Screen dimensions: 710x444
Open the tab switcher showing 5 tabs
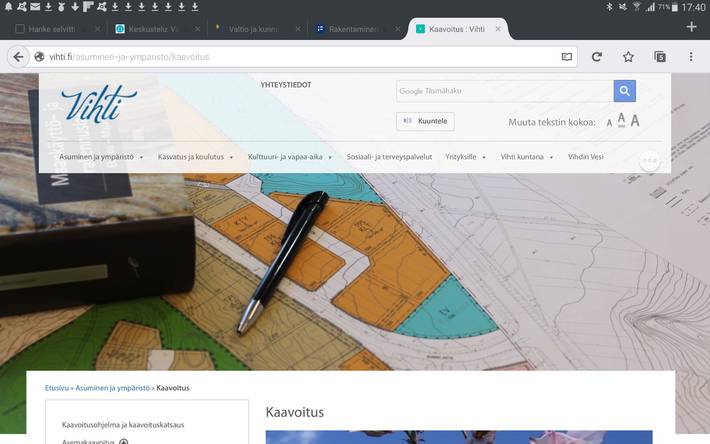[660, 57]
